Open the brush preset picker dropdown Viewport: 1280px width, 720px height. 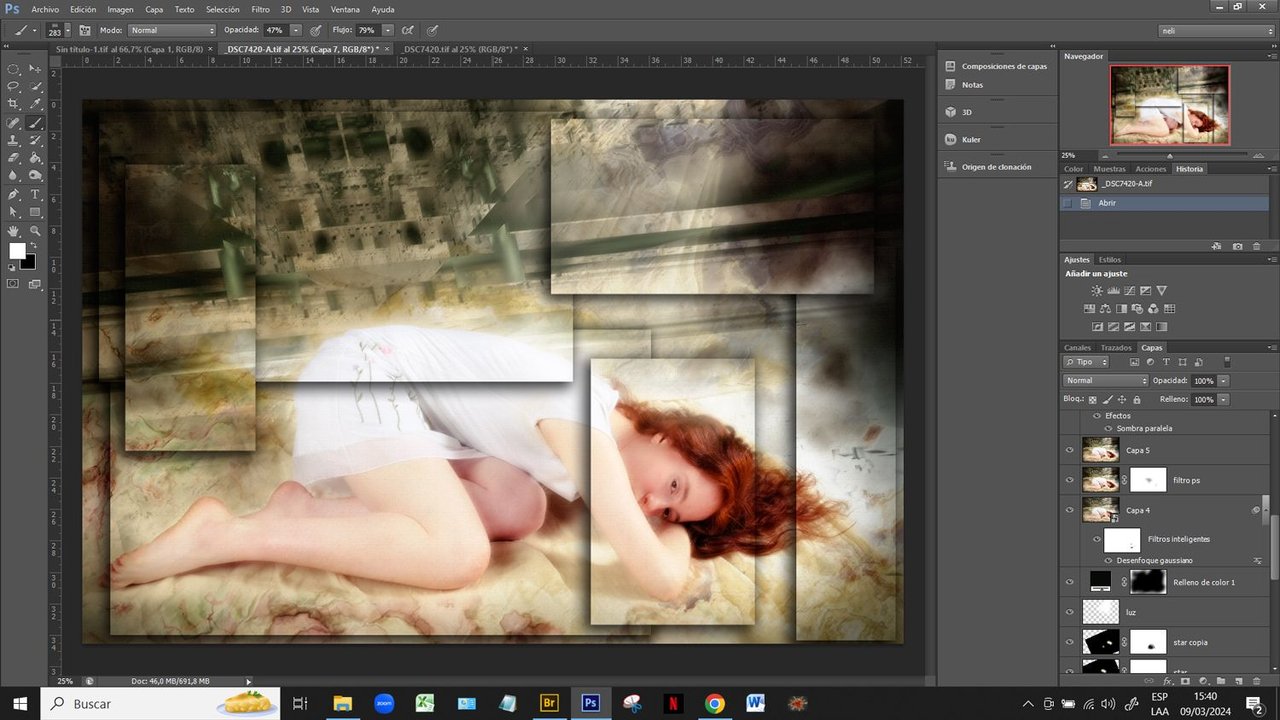pyautogui.click(x=66, y=31)
